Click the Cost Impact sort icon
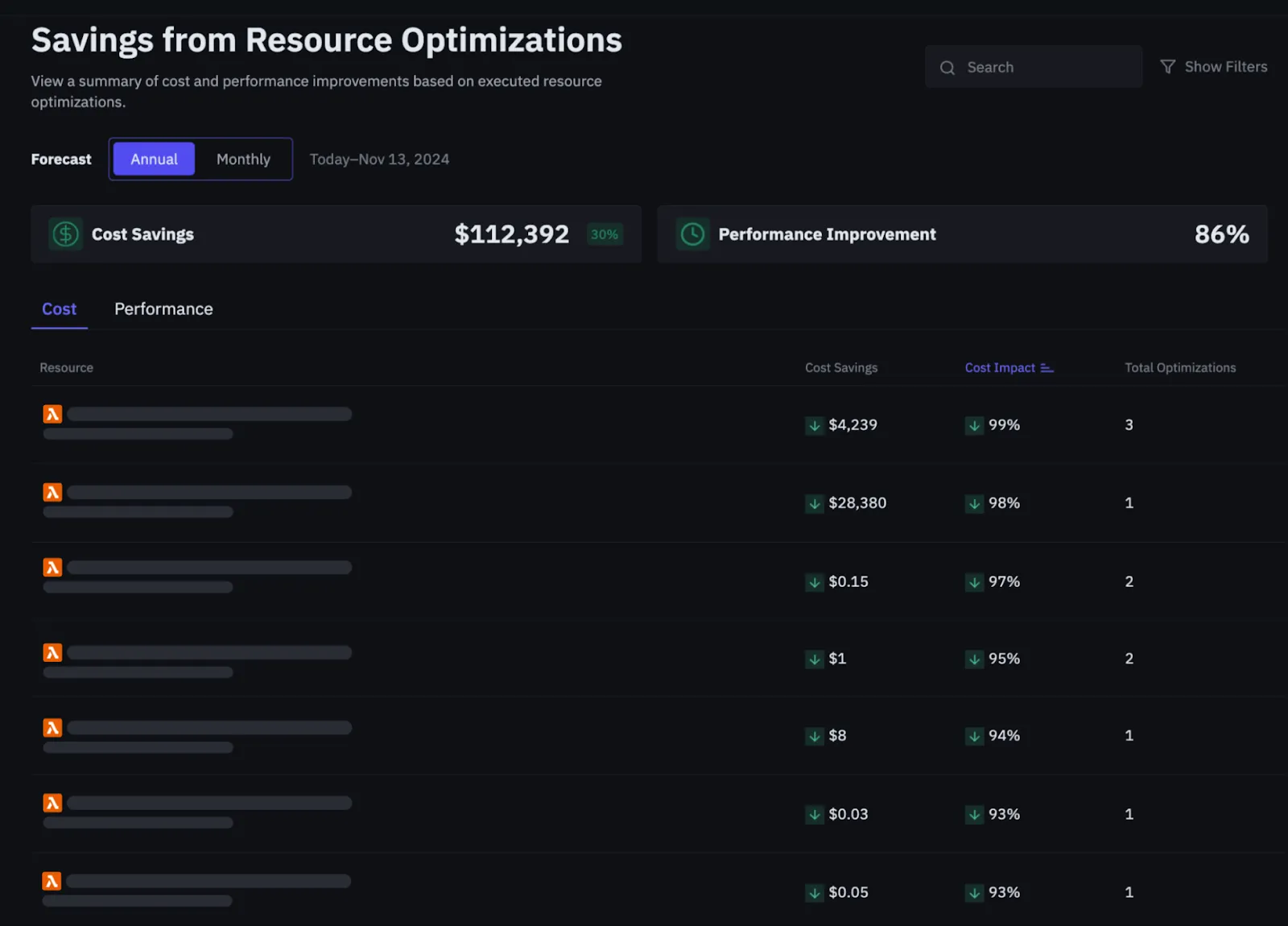This screenshot has height=926, width=1288. (1046, 368)
